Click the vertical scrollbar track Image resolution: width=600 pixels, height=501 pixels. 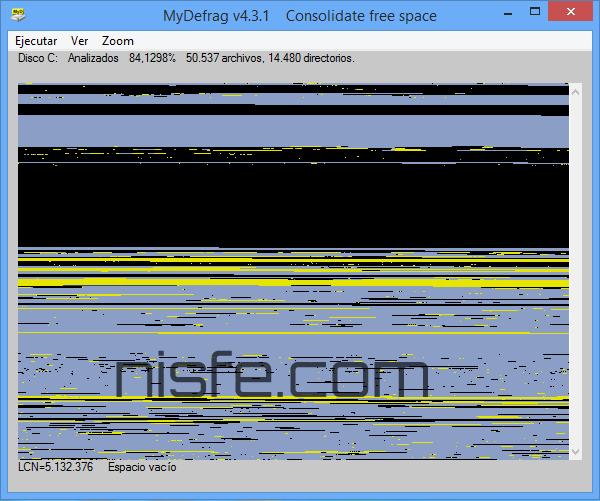(x=575, y=270)
